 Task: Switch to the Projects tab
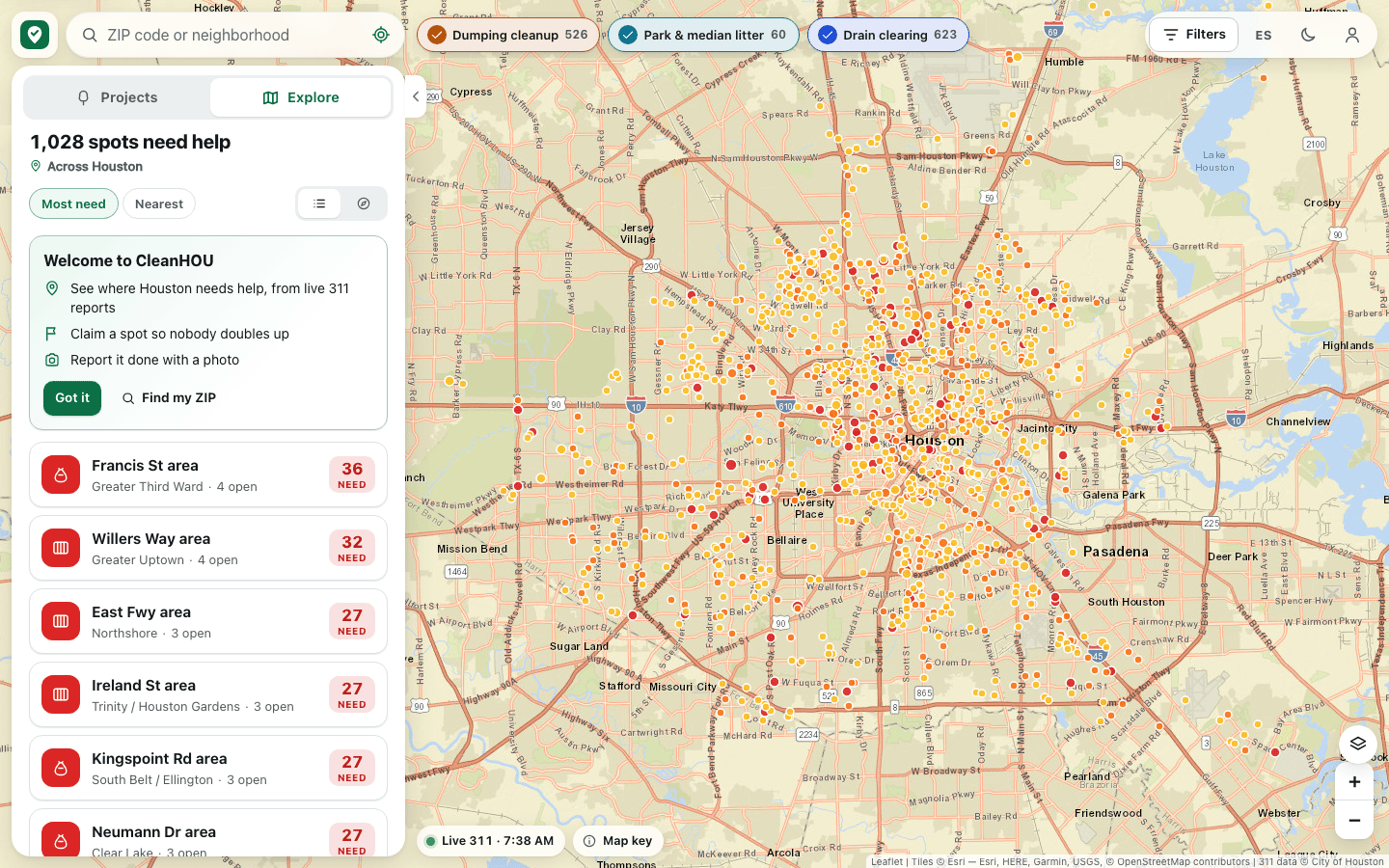pos(117,97)
